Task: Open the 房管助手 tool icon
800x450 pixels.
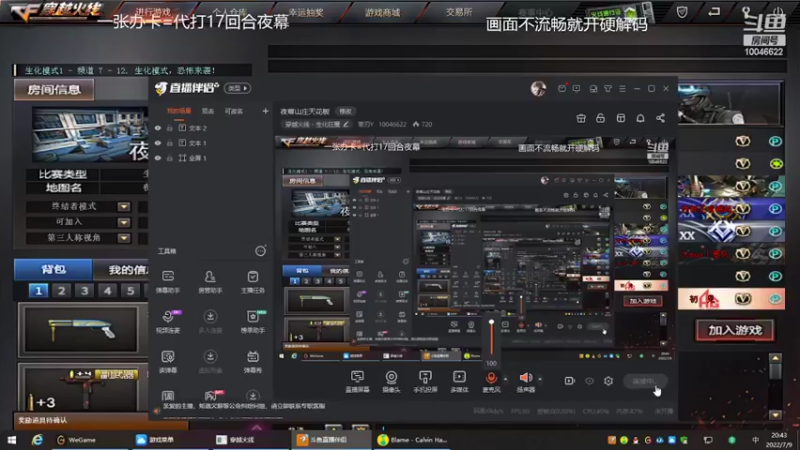Action: pyautogui.click(x=210, y=281)
